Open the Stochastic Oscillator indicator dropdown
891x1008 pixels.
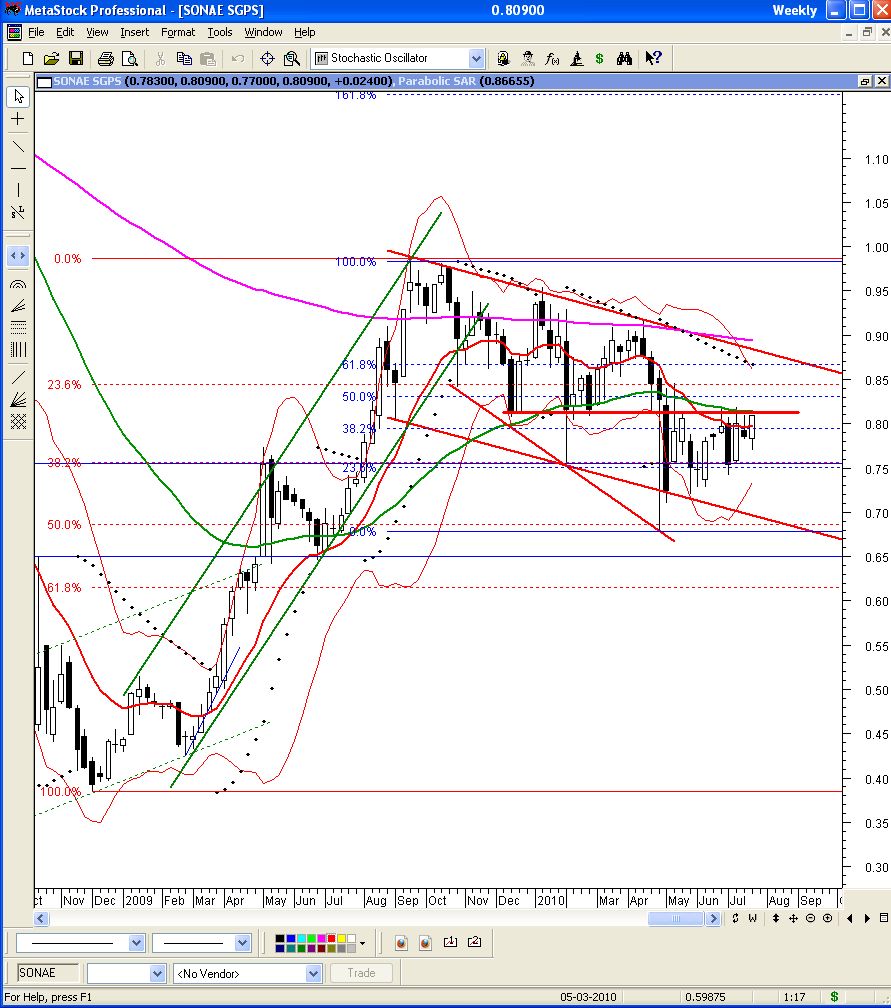476,58
